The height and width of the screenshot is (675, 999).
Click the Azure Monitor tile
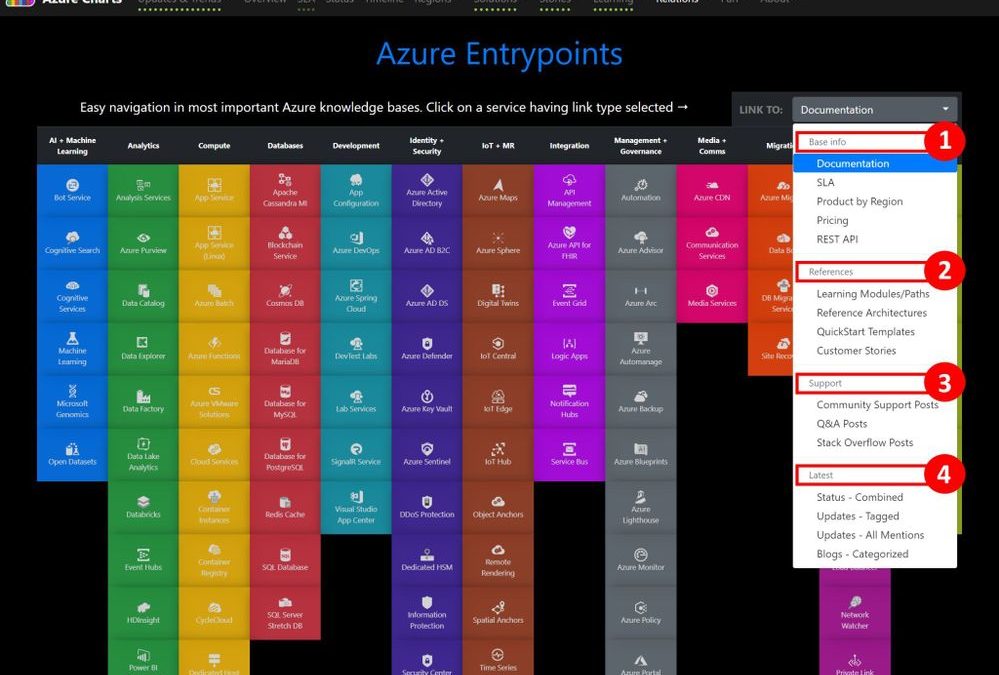[641, 560]
